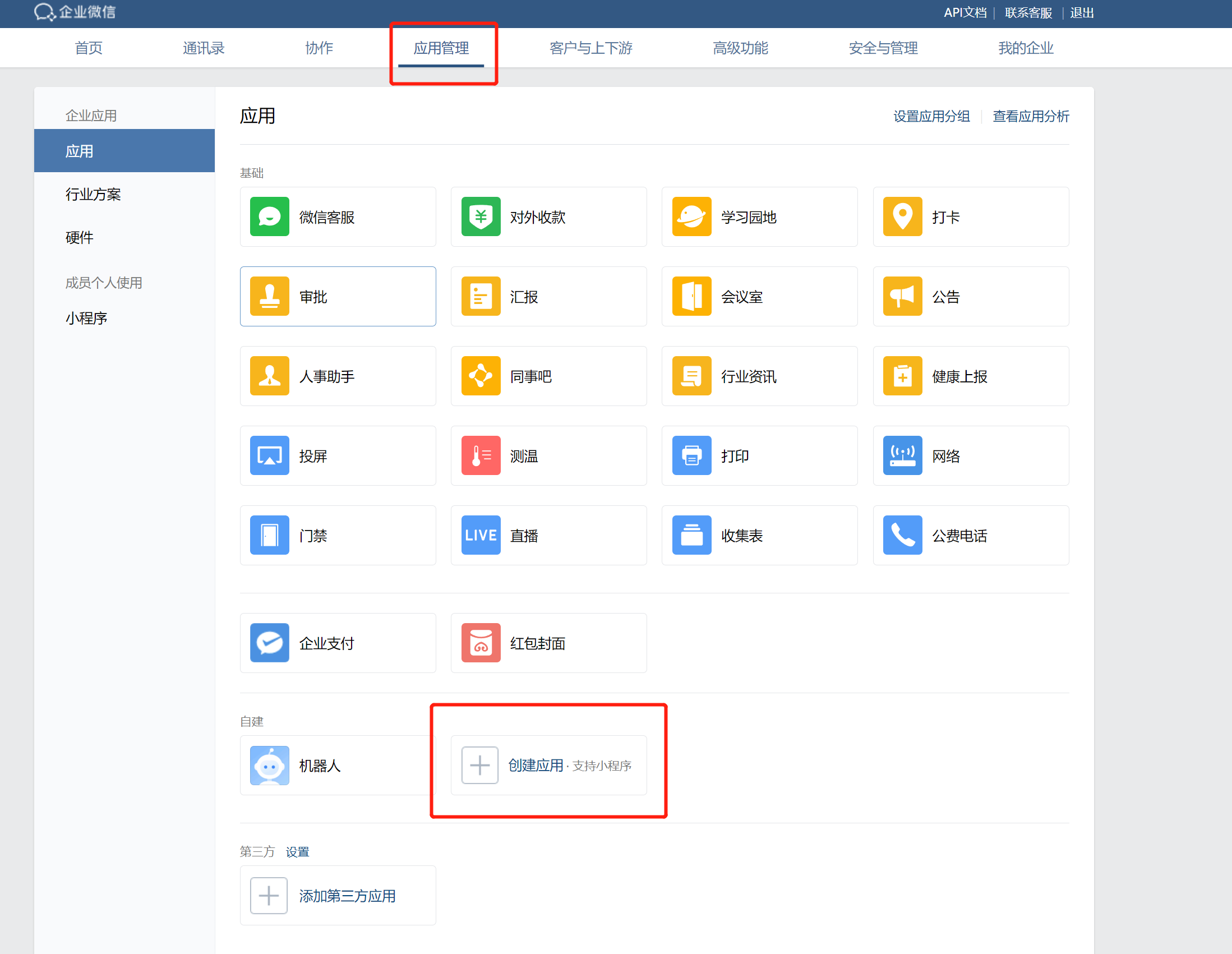
Task: Open the 打印 printer icon
Action: (x=691, y=455)
